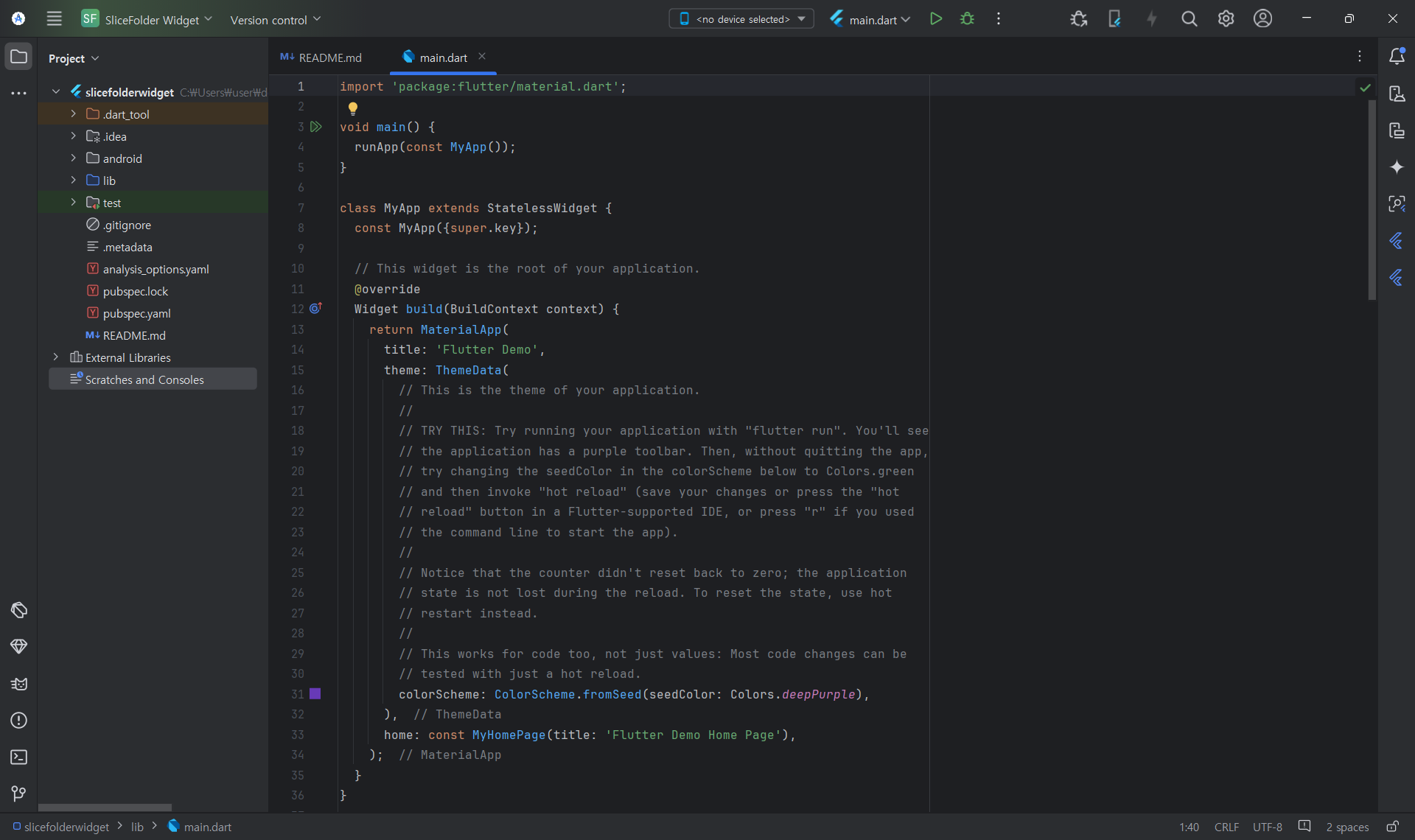Collapse the slicefolderwidget root node
1415x840 pixels.
click(x=56, y=91)
